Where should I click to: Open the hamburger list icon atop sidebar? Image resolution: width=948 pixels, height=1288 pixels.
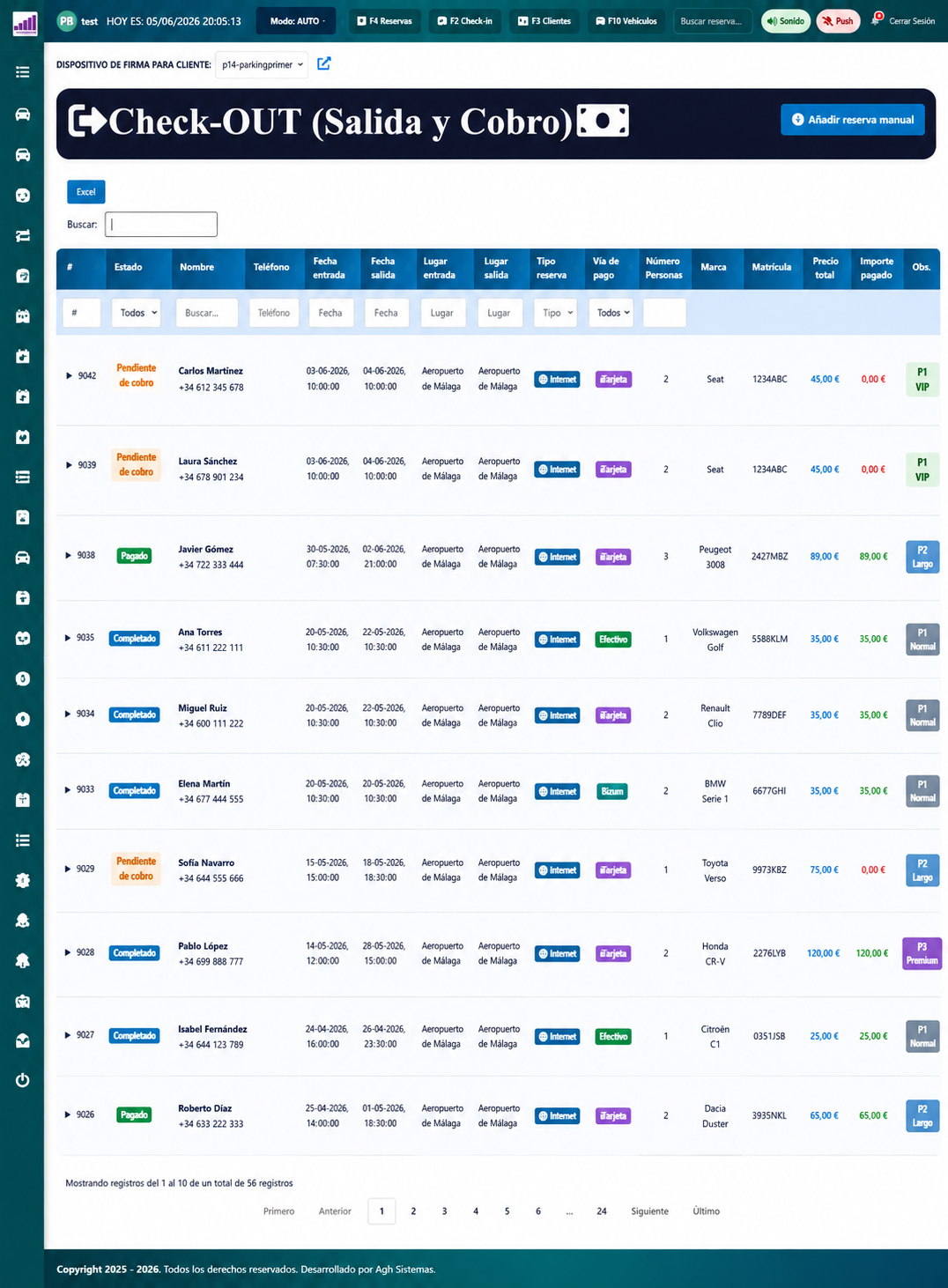pyautogui.click(x=23, y=72)
